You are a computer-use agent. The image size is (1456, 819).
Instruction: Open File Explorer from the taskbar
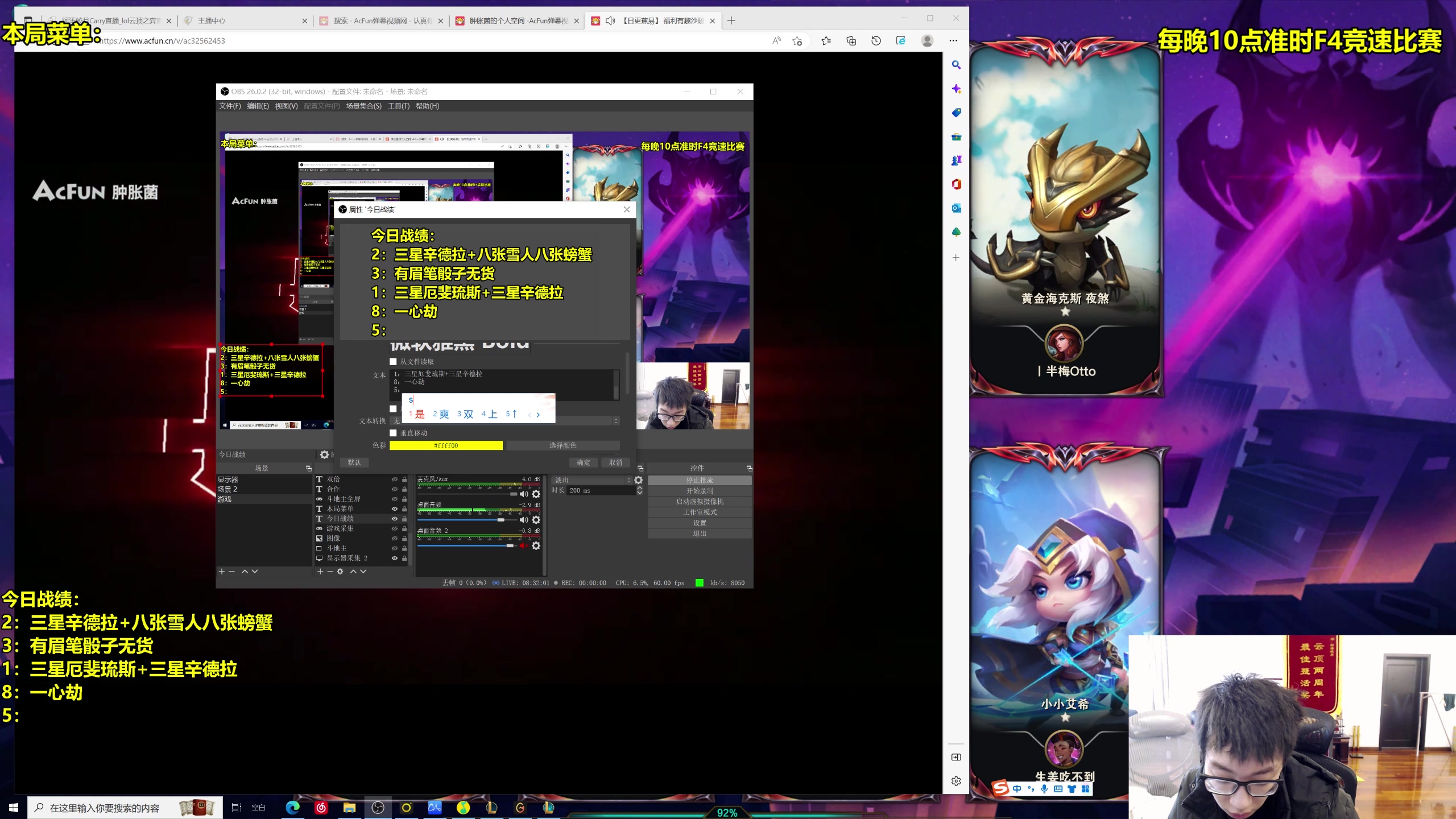coord(349,808)
